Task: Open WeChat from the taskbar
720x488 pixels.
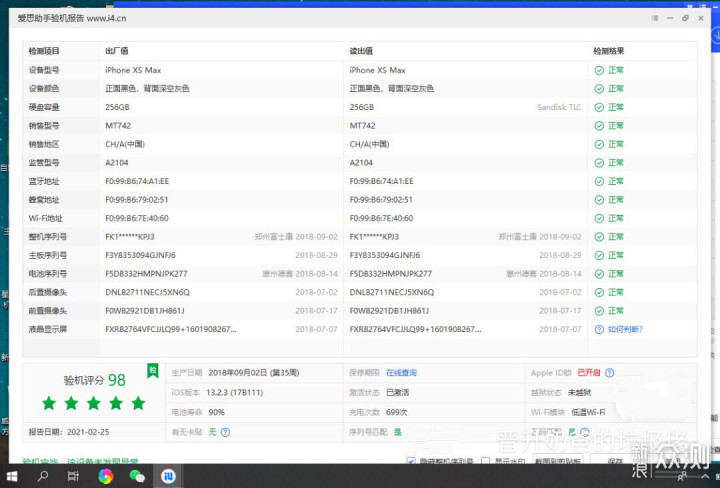Action: [137, 477]
